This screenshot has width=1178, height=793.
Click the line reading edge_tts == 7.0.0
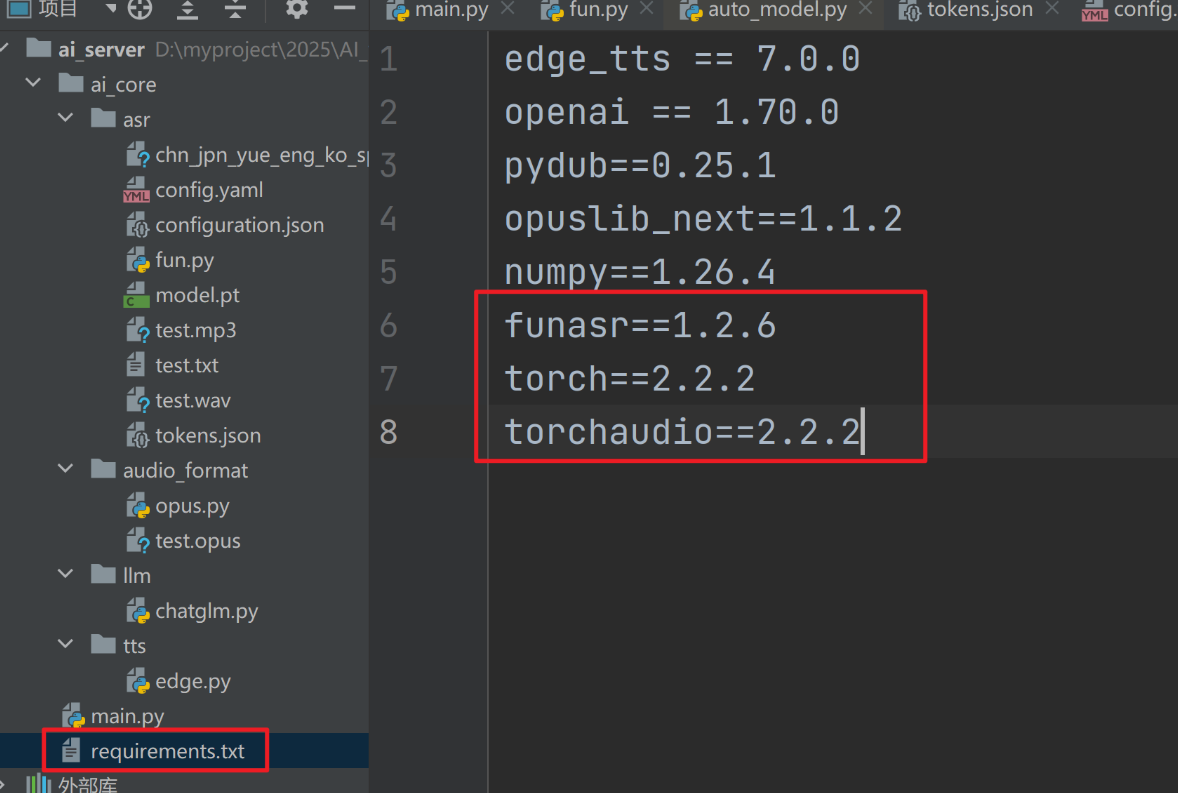682,59
